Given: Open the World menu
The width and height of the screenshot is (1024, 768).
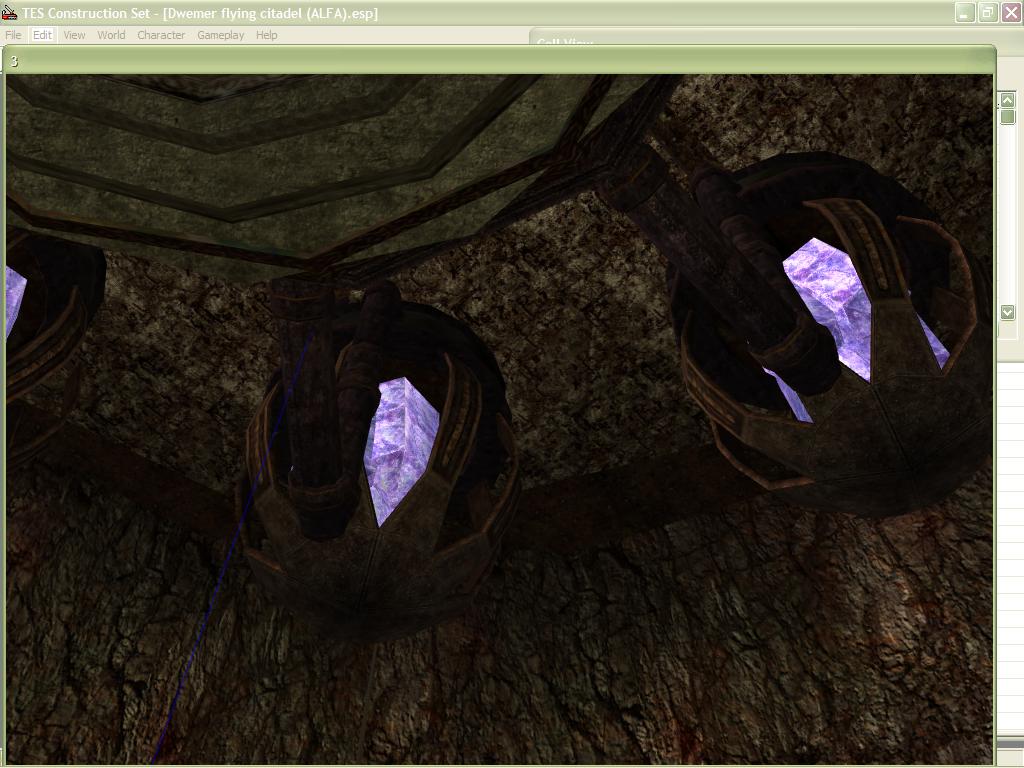Looking at the screenshot, I should coord(111,35).
